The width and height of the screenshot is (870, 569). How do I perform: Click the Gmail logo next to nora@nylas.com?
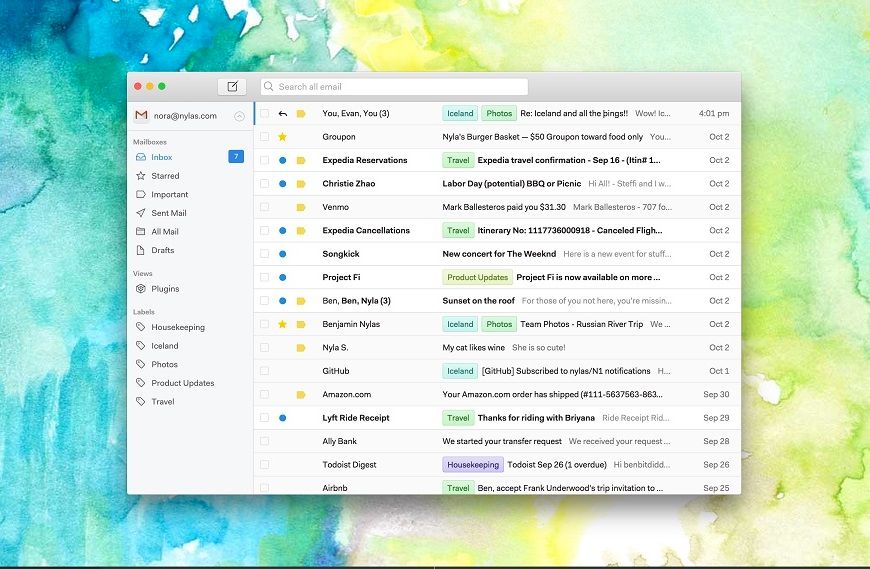[141, 115]
